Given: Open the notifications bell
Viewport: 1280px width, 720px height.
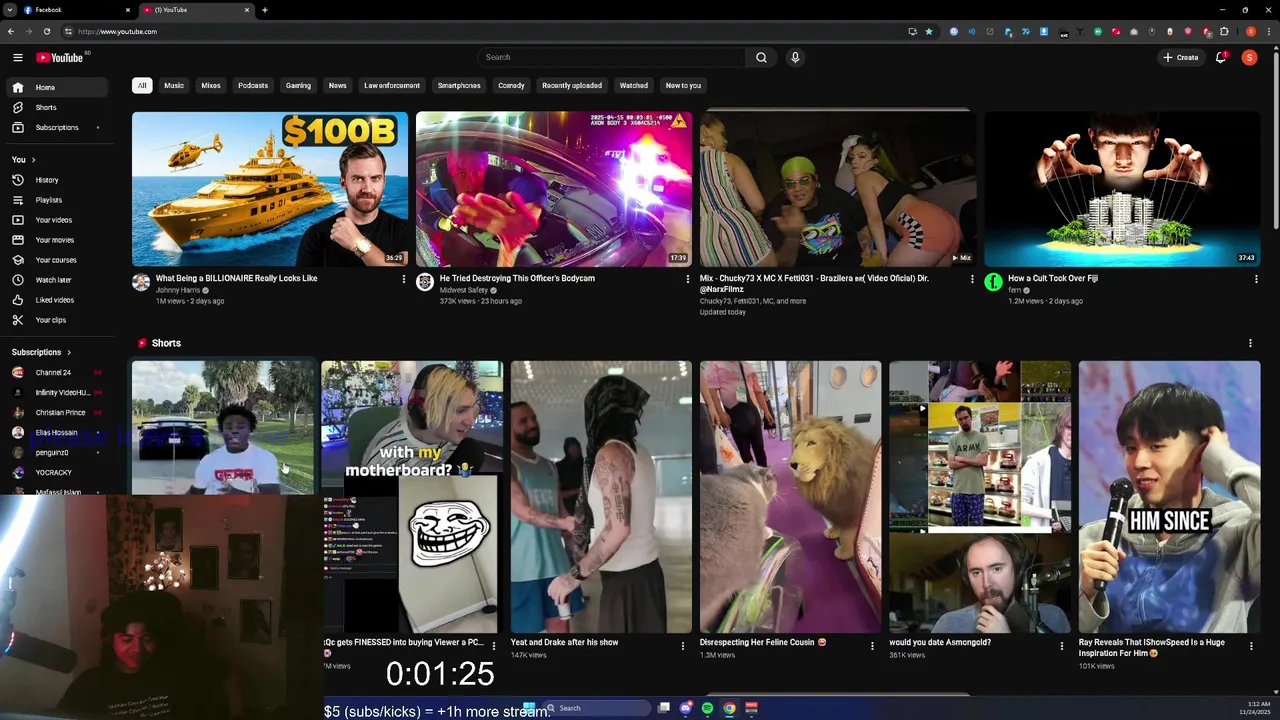Looking at the screenshot, I should [1220, 57].
